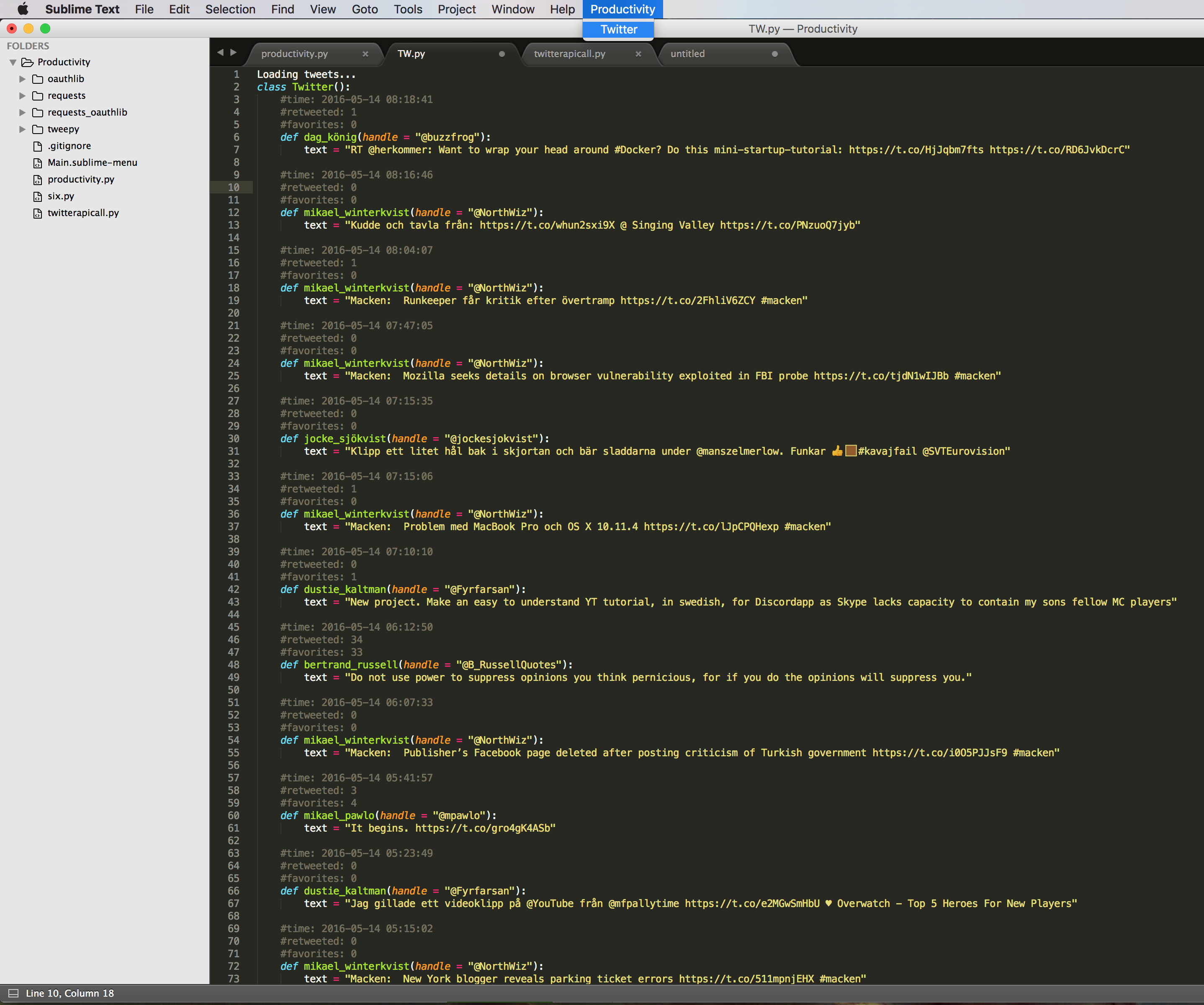Expand the tweepy folder in sidebar
Screen dimensions: 1204x1005
[22, 128]
